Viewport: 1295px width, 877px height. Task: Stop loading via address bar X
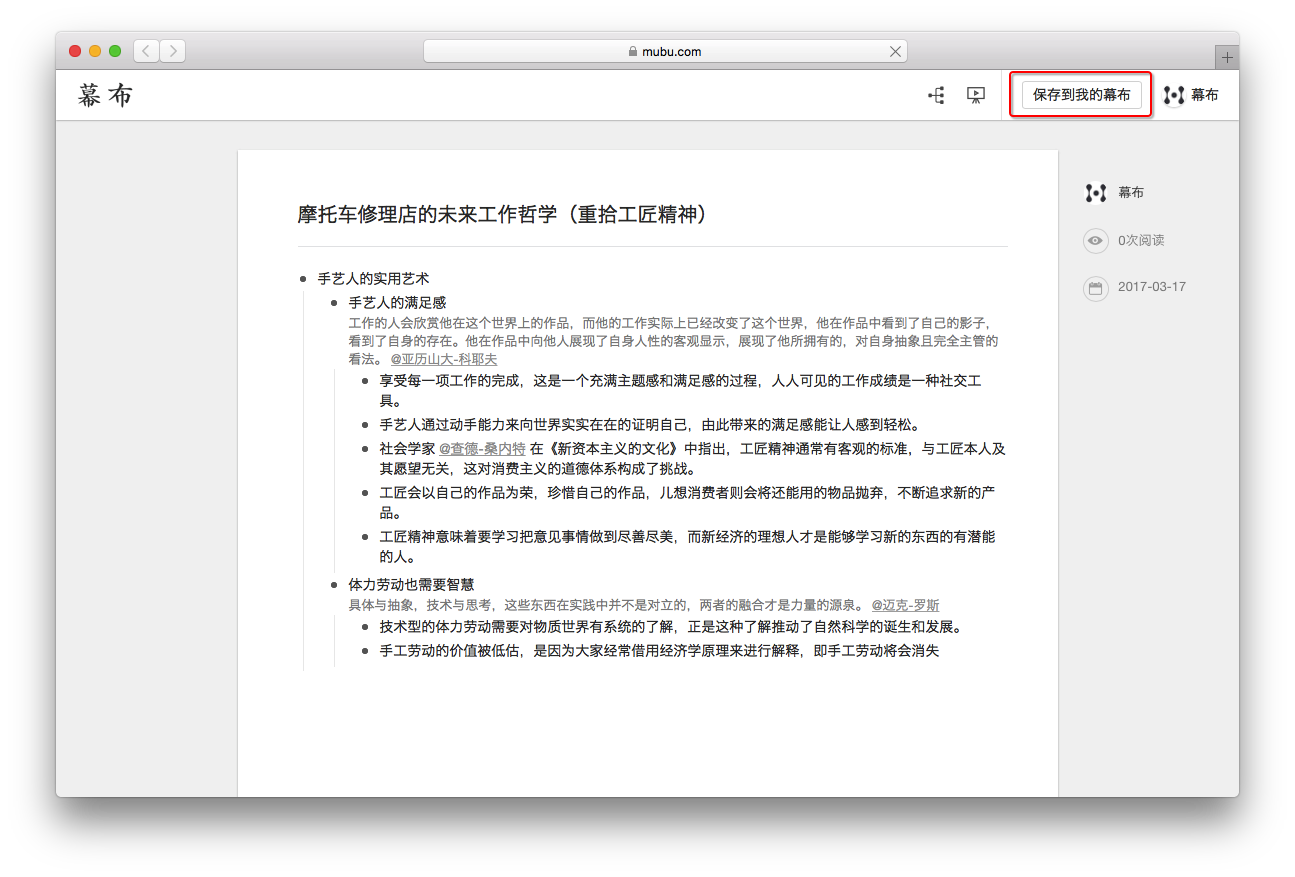(895, 52)
